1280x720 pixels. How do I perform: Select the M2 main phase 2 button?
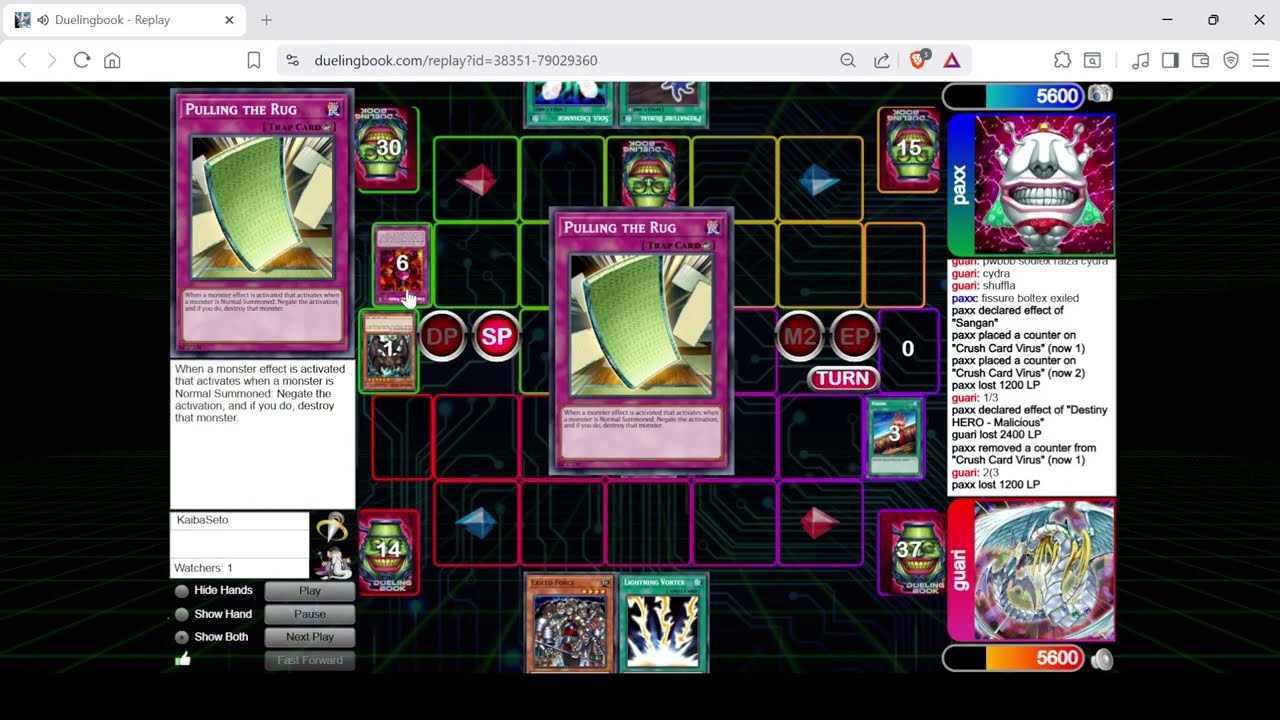[x=800, y=337]
